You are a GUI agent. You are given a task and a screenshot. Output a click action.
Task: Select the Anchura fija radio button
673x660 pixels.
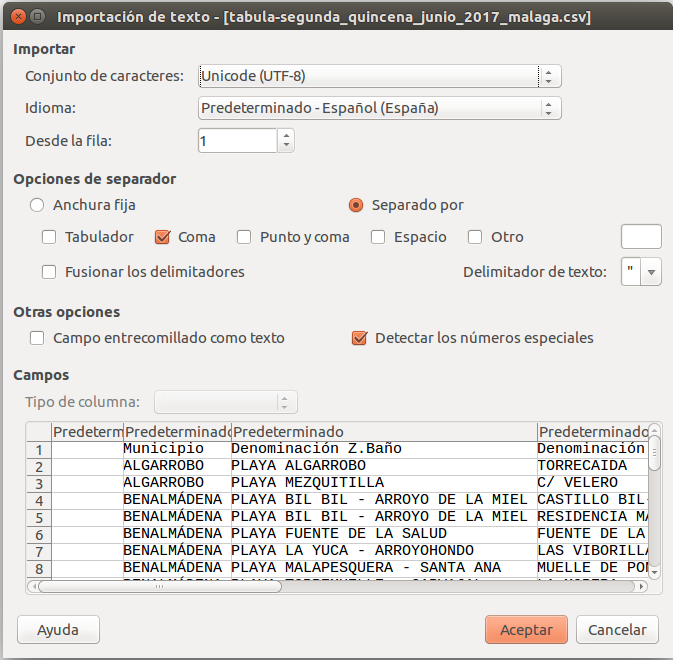(x=38, y=205)
